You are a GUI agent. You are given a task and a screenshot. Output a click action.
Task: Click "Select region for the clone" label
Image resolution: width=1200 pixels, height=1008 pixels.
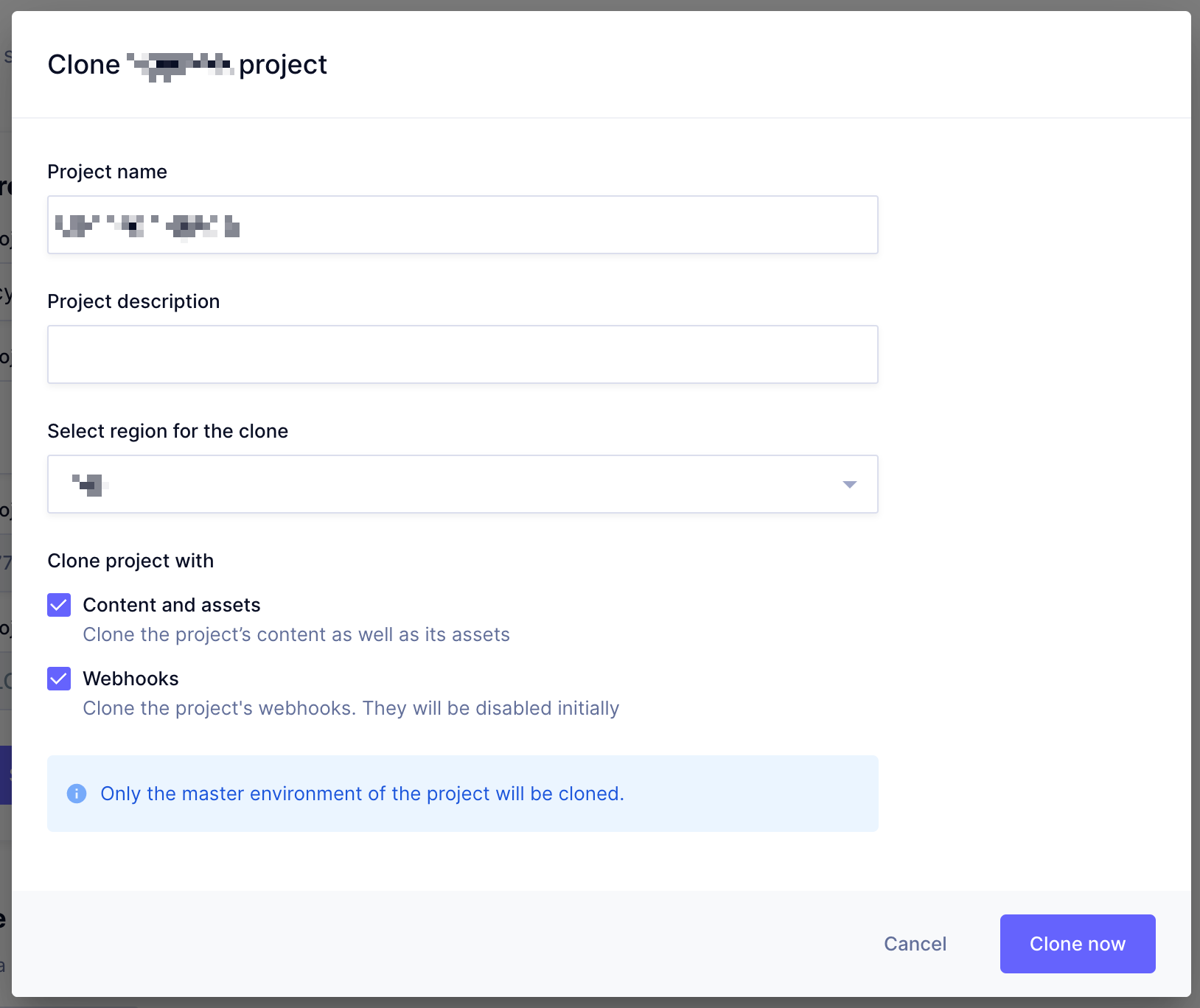(x=167, y=431)
